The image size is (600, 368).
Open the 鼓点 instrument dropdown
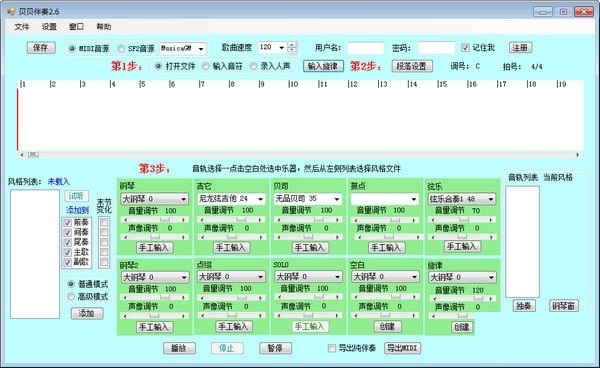tap(385, 199)
